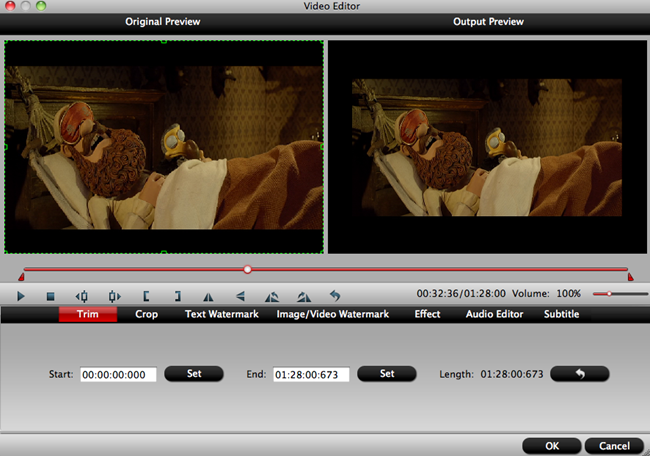Confirm edits with OK button
Screen dimensions: 650x456
pos(552,446)
